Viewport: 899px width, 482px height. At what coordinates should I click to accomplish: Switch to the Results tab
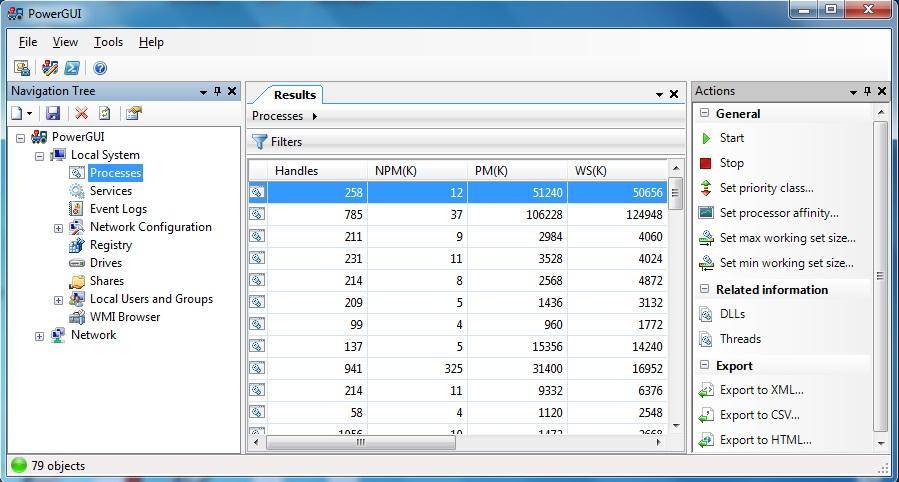pyautogui.click(x=295, y=95)
